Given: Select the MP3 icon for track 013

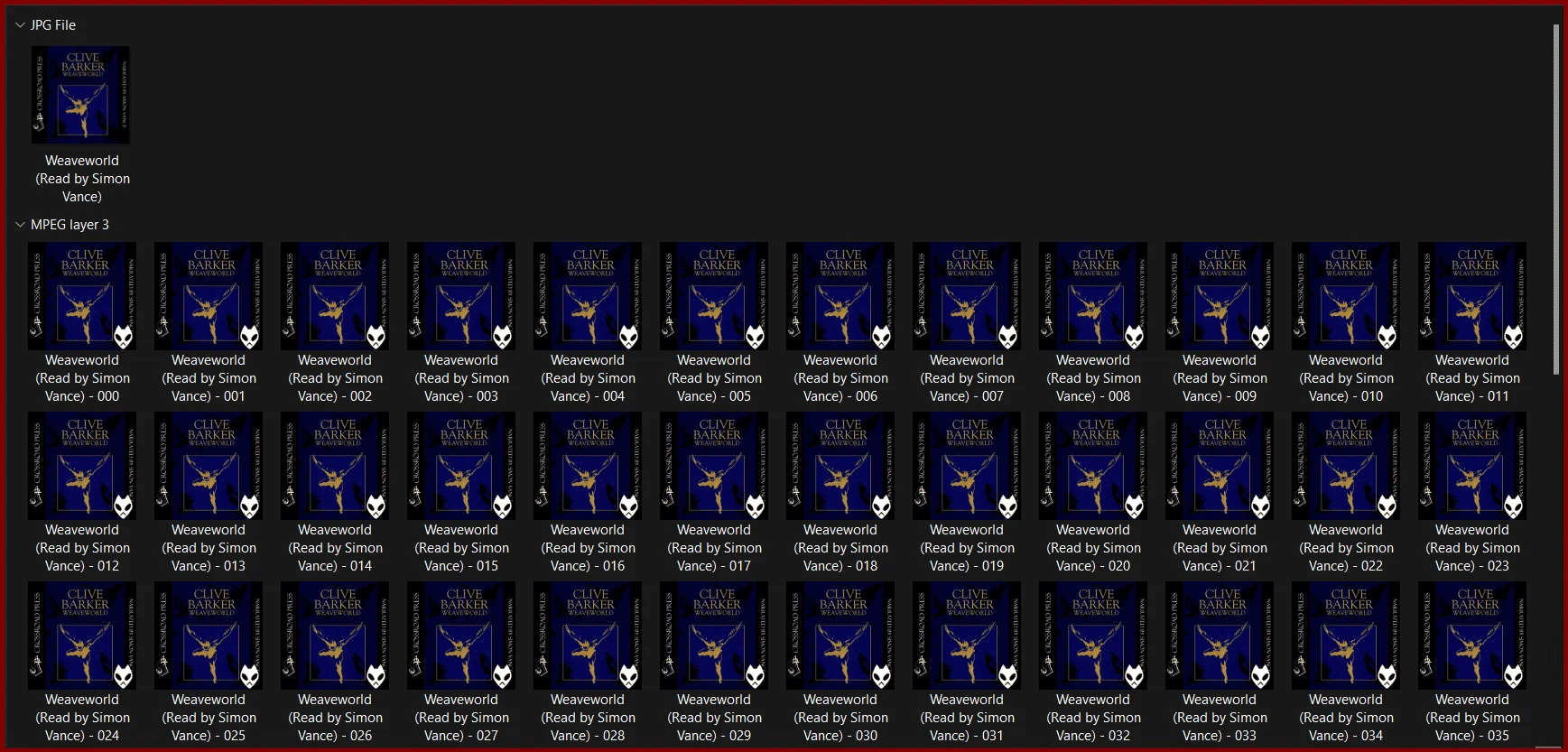Looking at the screenshot, I should 209,466.
